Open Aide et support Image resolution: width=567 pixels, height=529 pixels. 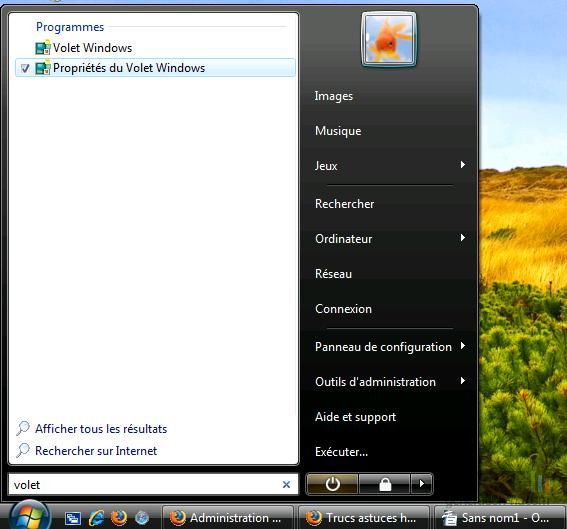pos(355,417)
